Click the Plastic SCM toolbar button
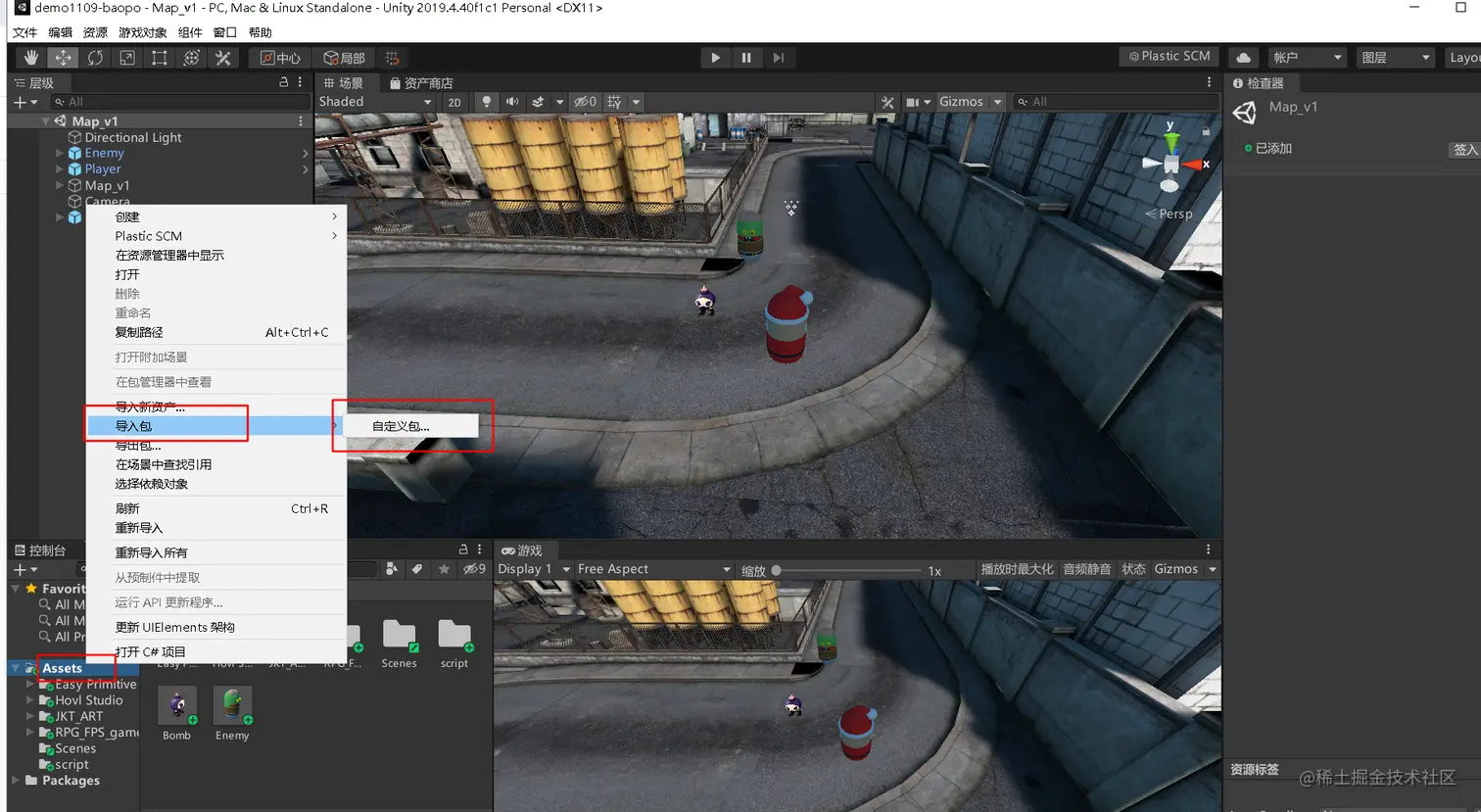 click(x=1170, y=57)
